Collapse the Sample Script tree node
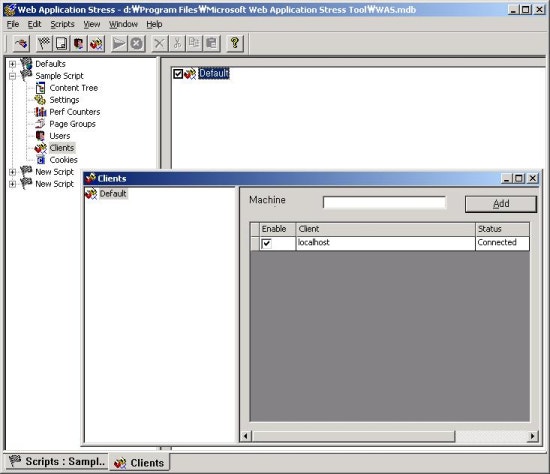 (x=12, y=76)
